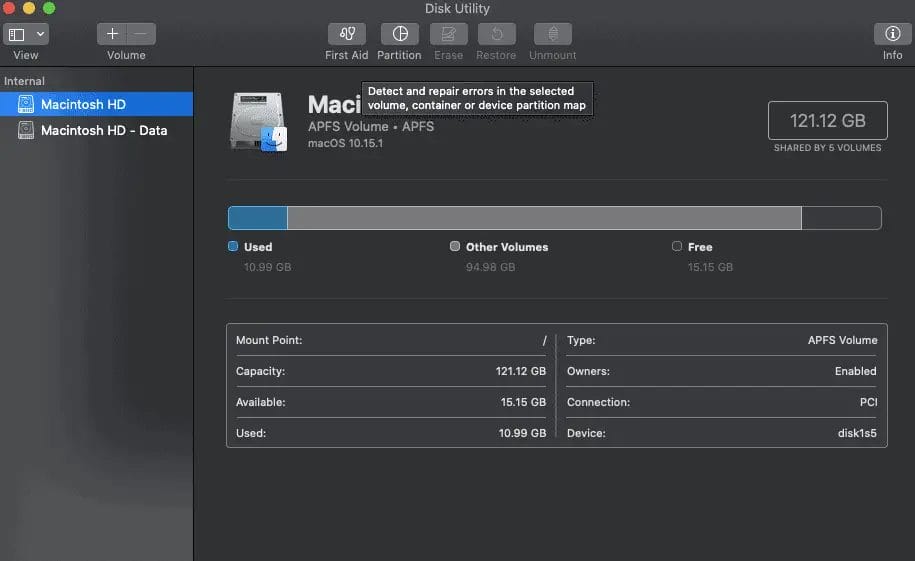Click the Internal sidebar header
The height and width of the screenshot is (561, 915).
click(24, 81)
